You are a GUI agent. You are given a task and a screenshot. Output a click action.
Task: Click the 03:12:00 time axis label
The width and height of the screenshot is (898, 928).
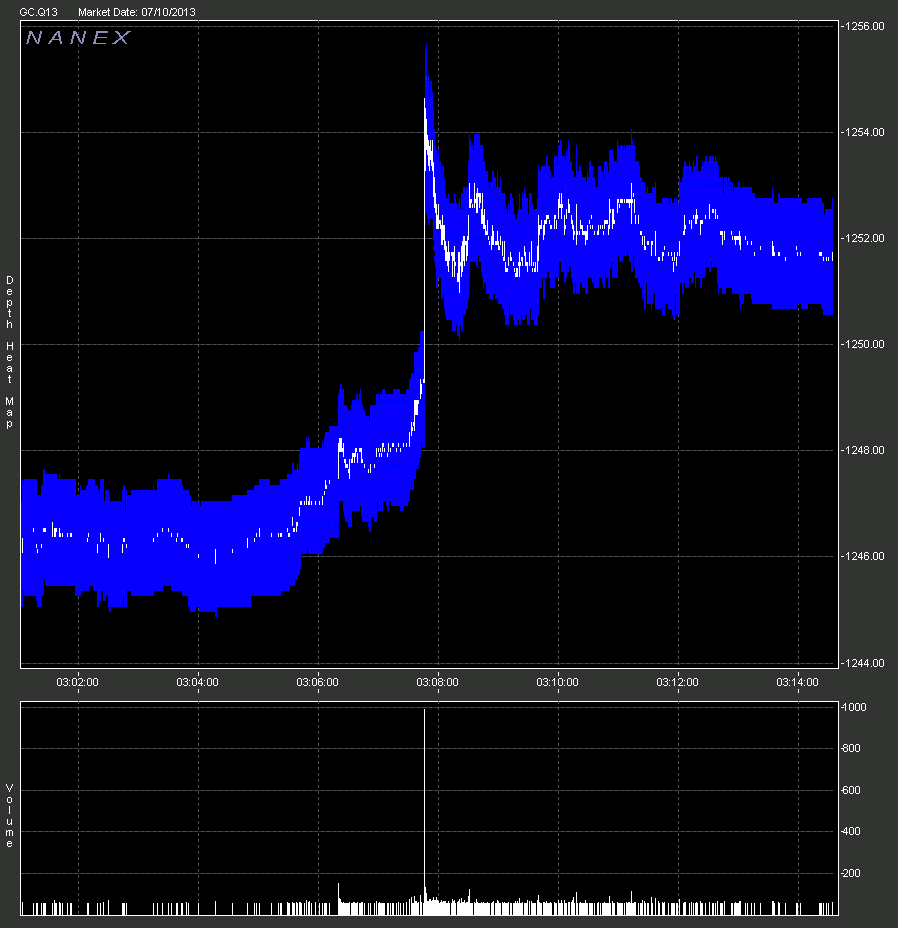678,682
